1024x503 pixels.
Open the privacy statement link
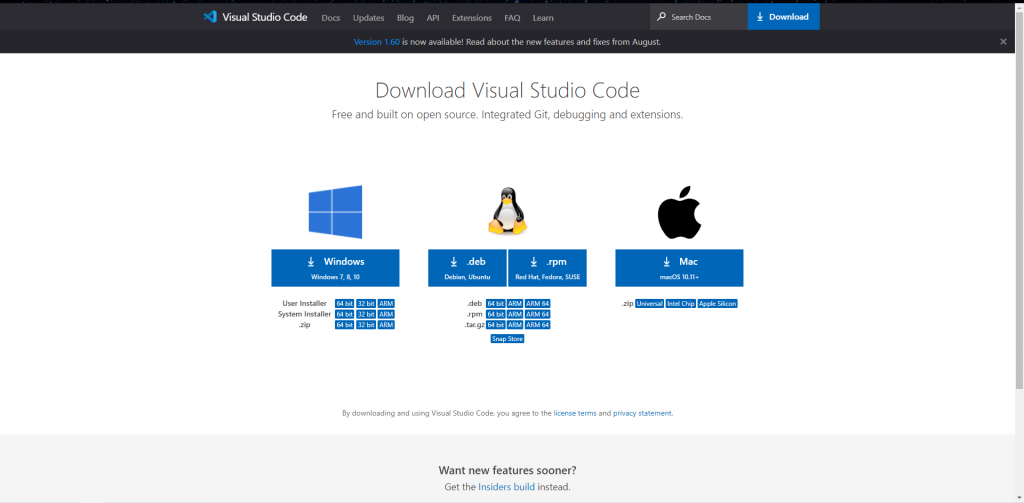coord(642,414)
